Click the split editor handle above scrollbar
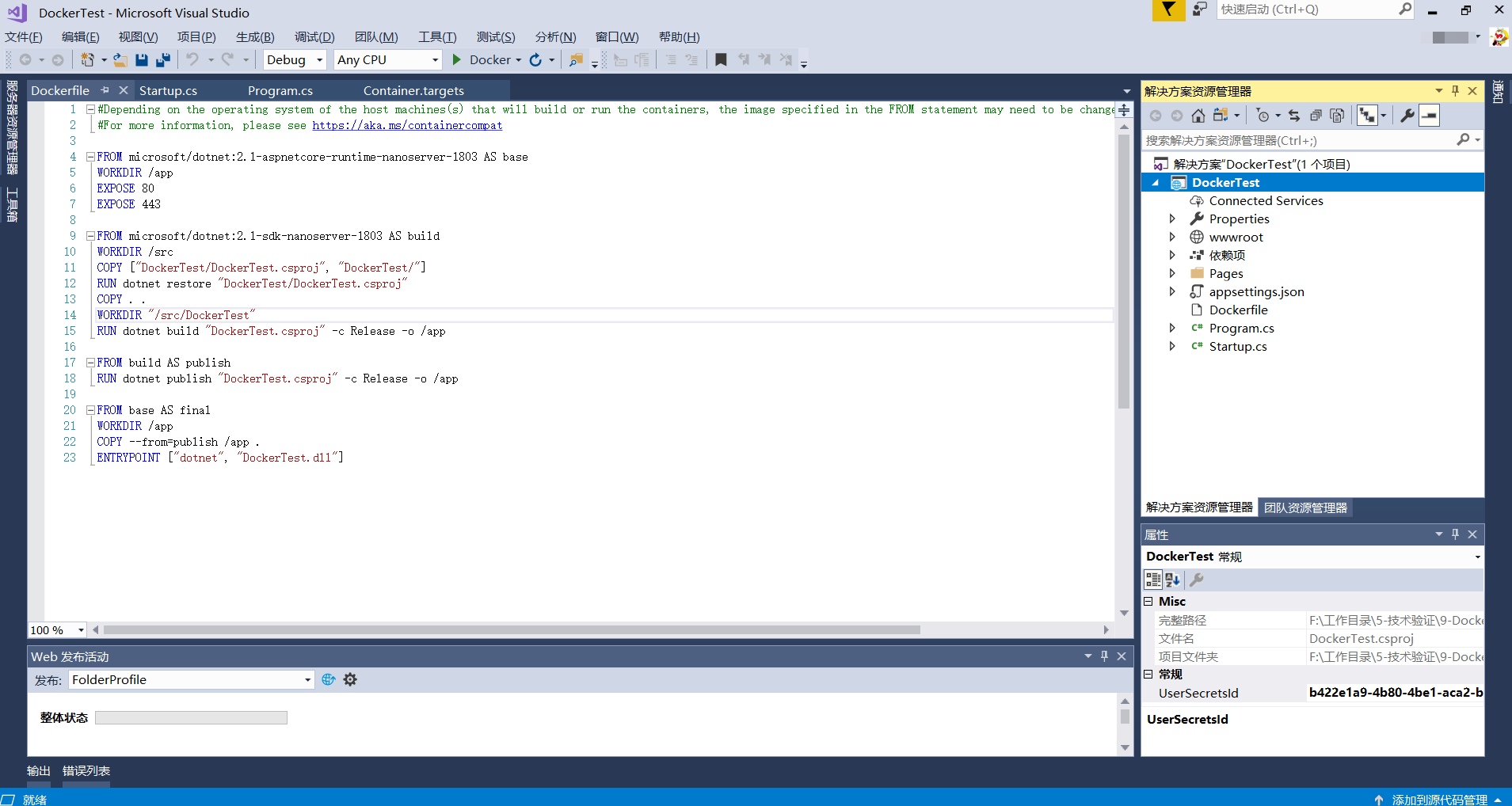1512x806 pixels. pos(1124,110)
